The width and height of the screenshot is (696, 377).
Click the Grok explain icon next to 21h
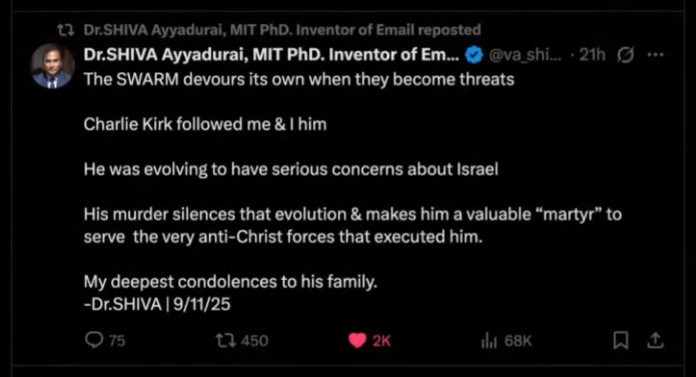pos(625,55)
